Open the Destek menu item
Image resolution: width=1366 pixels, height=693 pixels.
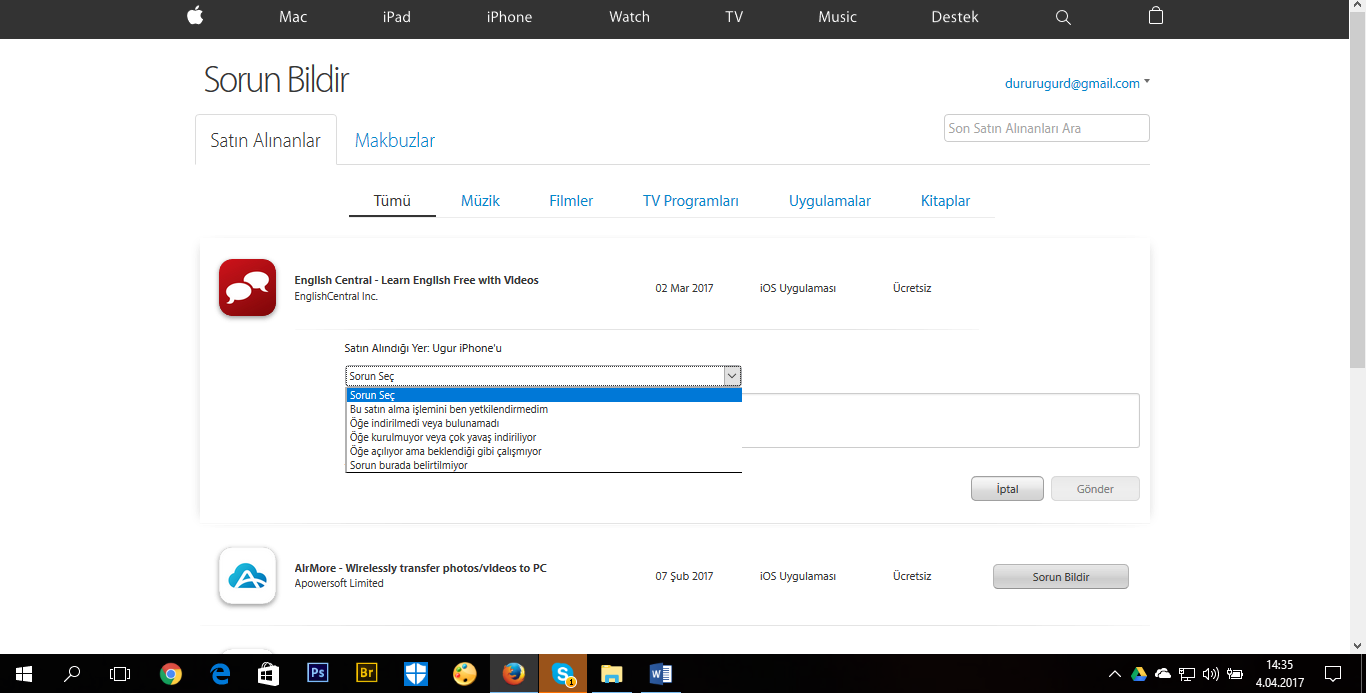pyautogui.click(x=955, y=17)
